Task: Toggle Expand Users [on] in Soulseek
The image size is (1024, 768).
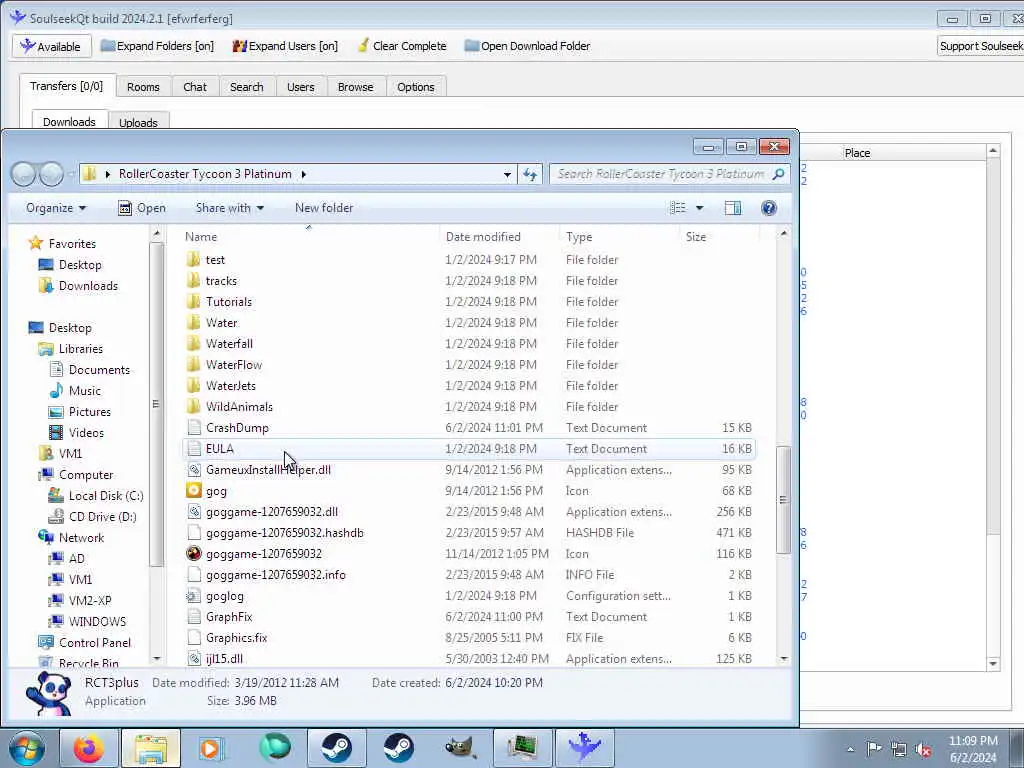Action: (285, 46)
